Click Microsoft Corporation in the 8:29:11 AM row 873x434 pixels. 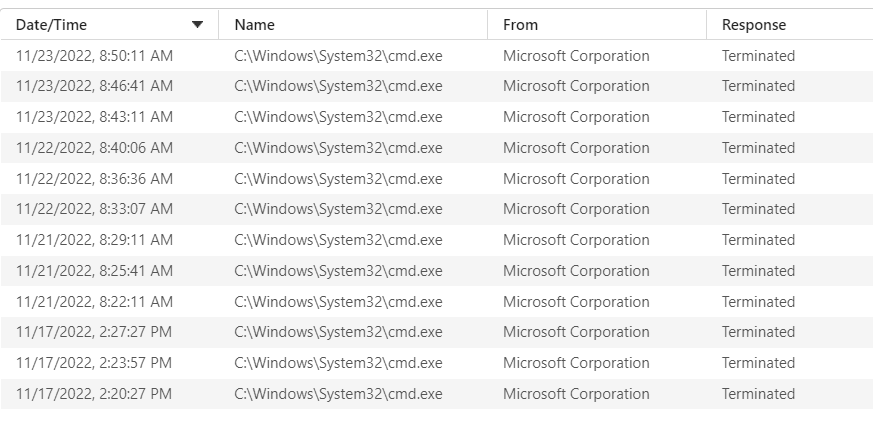[576, 240]
